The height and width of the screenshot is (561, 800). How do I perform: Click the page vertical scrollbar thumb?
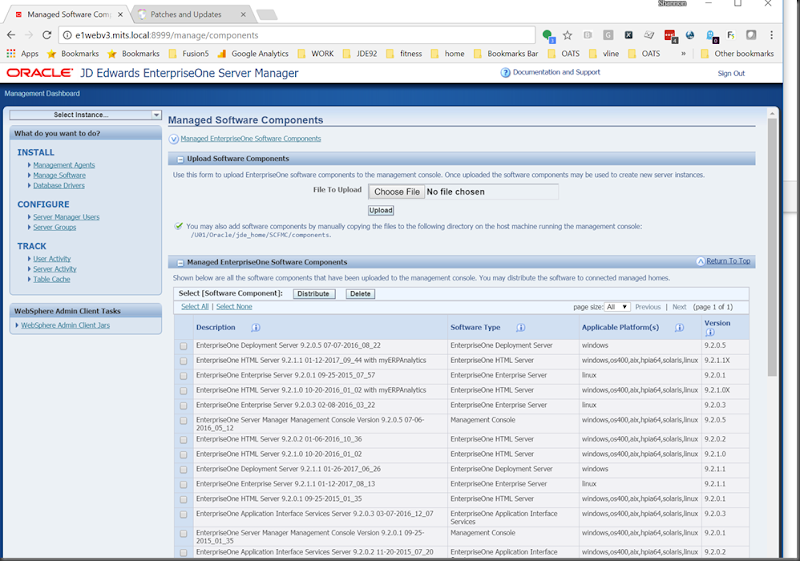(x=772, y=247)
